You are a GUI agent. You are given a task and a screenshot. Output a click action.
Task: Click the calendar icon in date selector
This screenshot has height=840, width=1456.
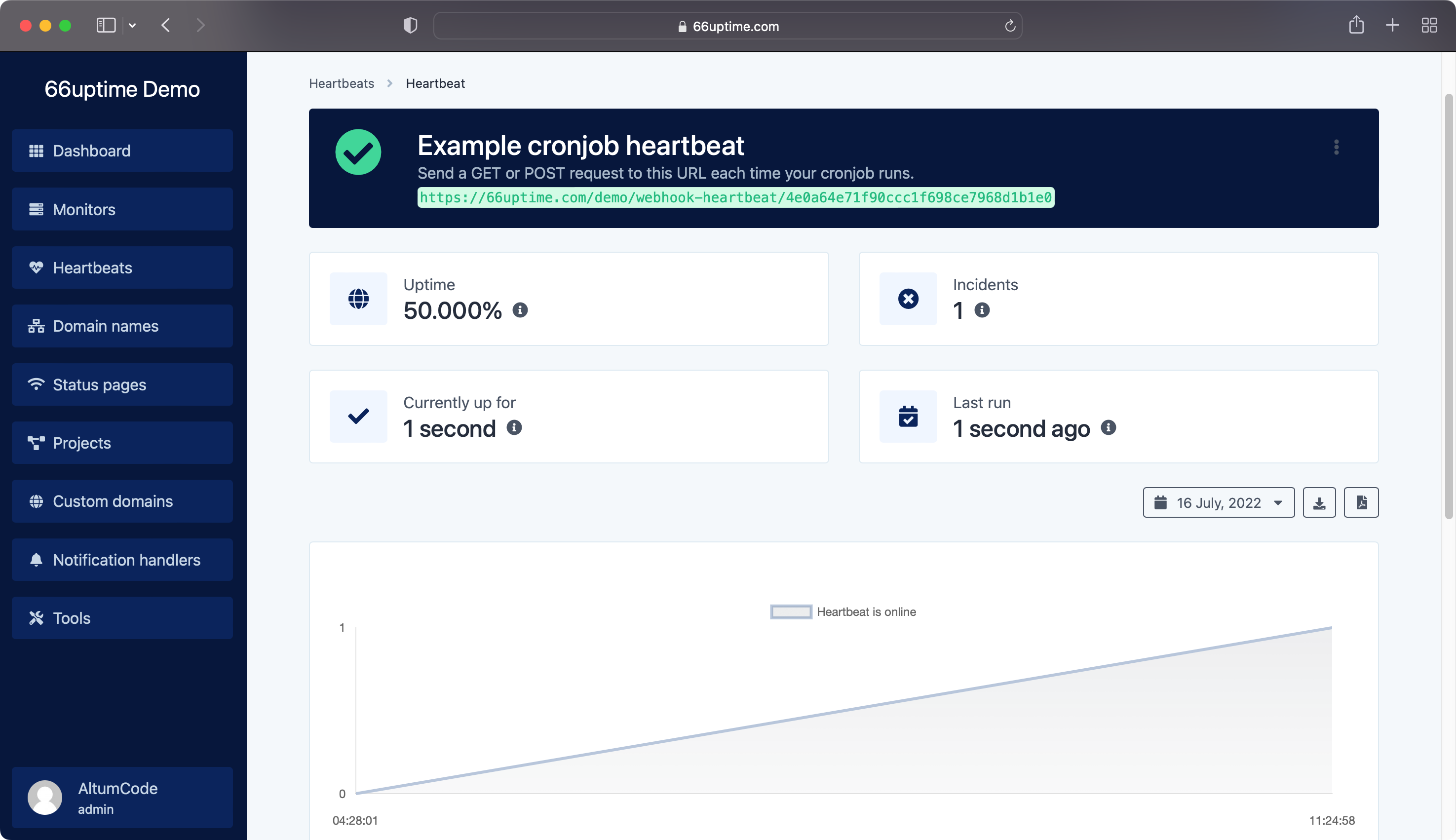pyautogui.click(x=1160, y=502)
